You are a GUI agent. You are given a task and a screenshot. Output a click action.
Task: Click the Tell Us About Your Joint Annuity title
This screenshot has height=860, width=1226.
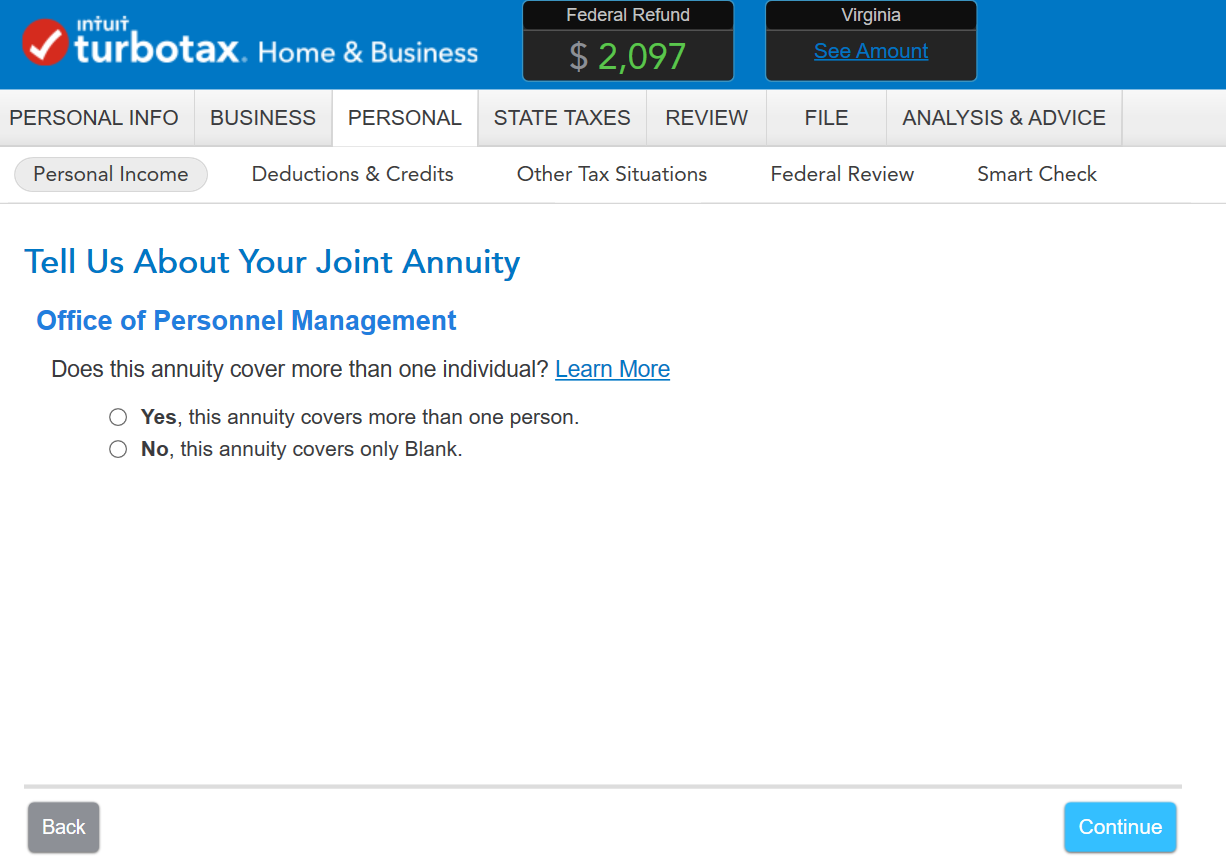click(272, 262)
